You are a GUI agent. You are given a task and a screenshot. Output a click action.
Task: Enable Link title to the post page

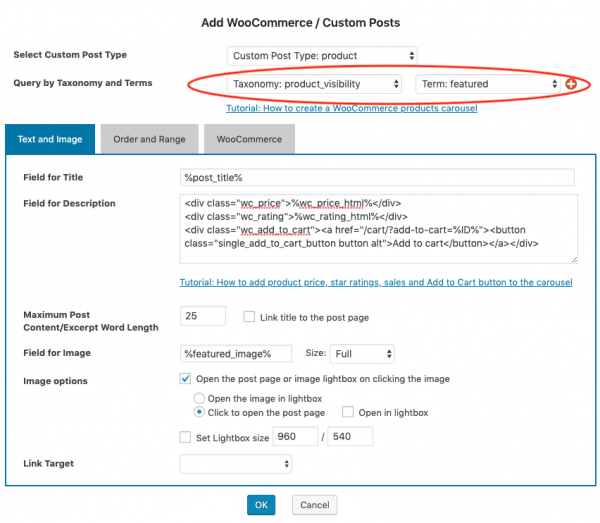(x=250, y=317)
